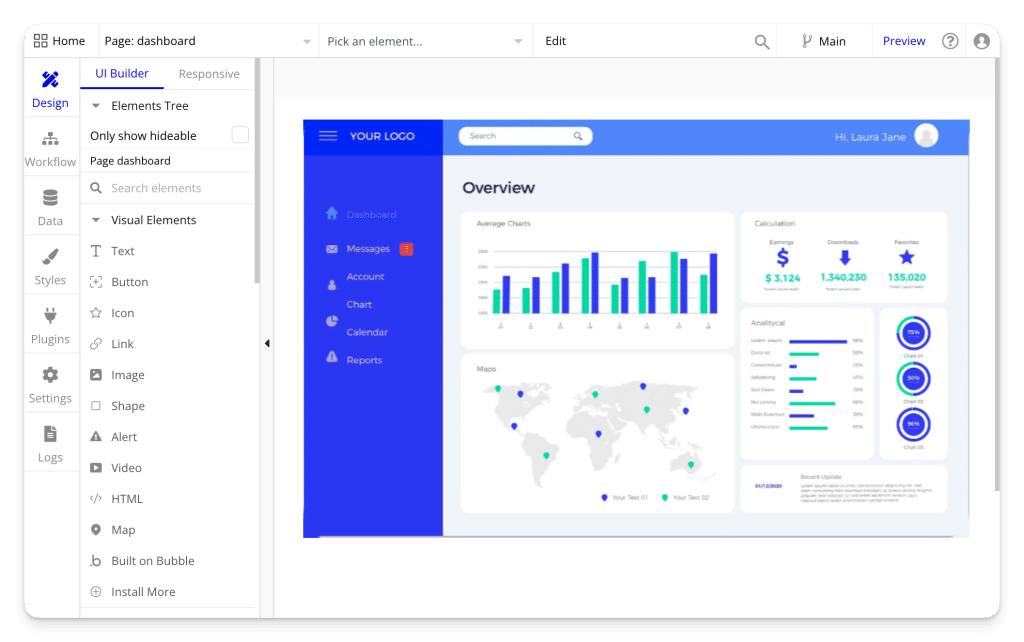Screen dimensions: 1024x642
Task: Click Calendar in the dashboard sidebar
Action: (x=367, y=332)
